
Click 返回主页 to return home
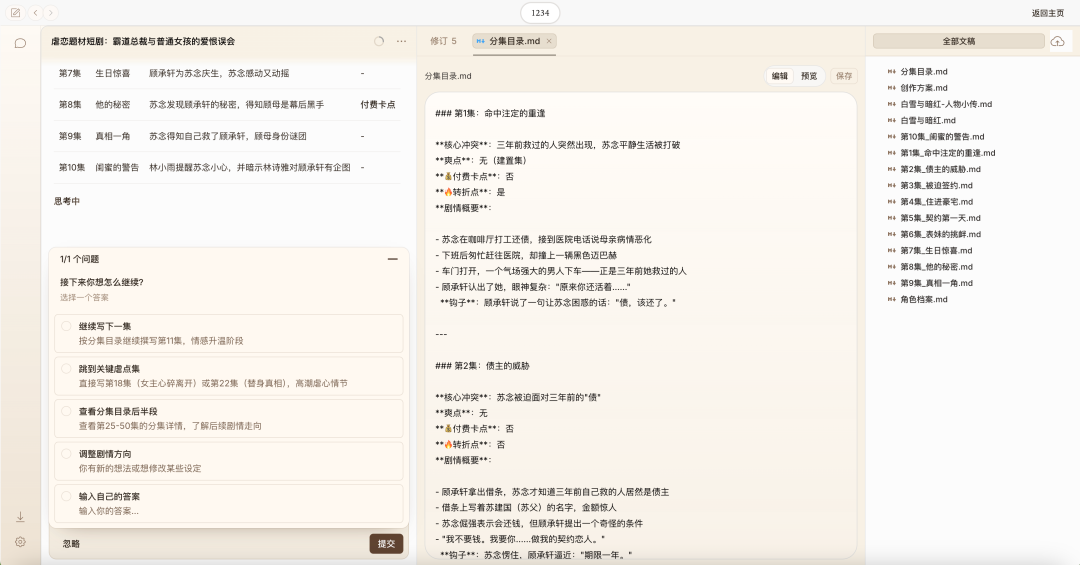click(x=1047, y=13)
